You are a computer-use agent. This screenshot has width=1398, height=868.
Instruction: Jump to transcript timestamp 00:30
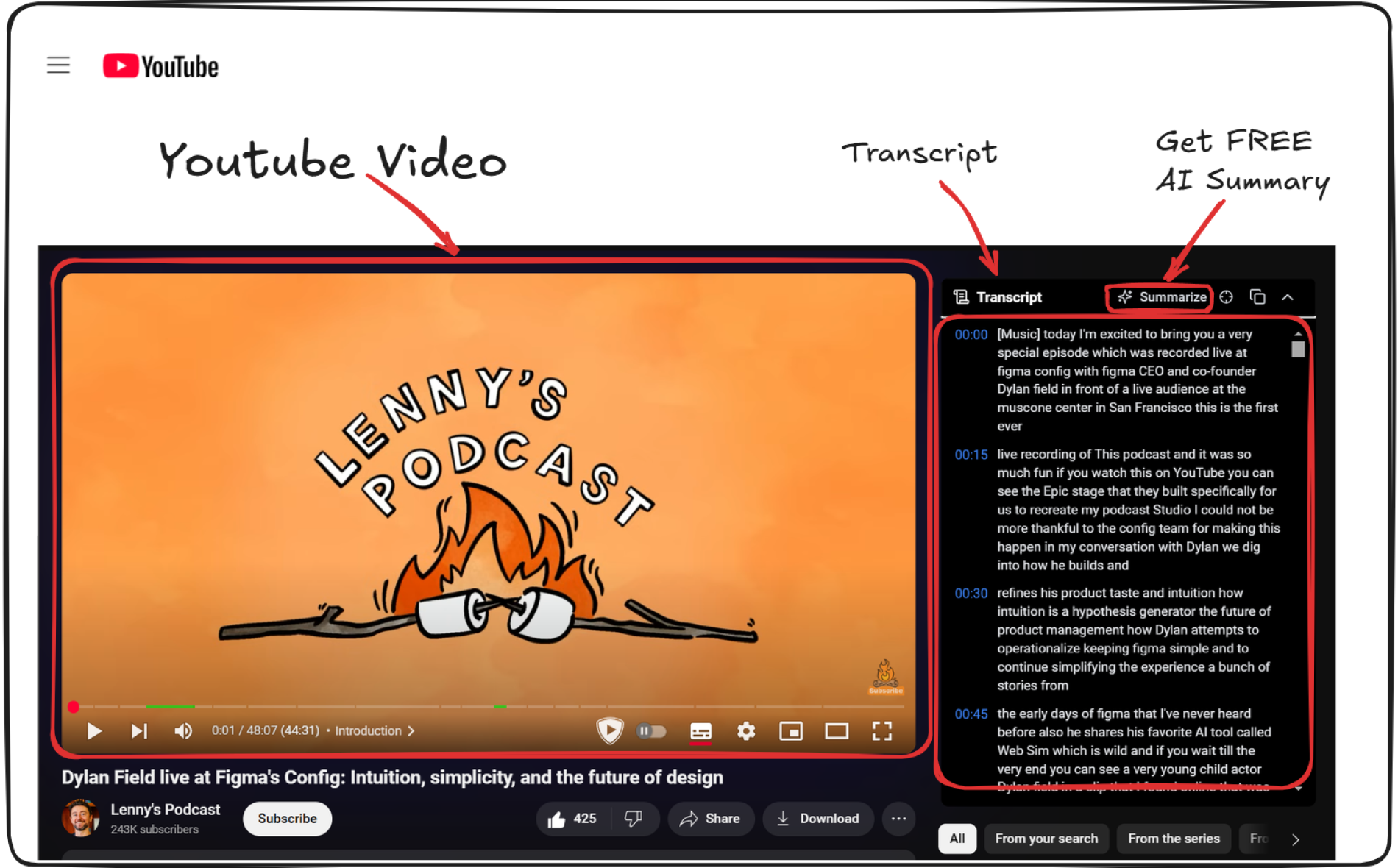971,593
